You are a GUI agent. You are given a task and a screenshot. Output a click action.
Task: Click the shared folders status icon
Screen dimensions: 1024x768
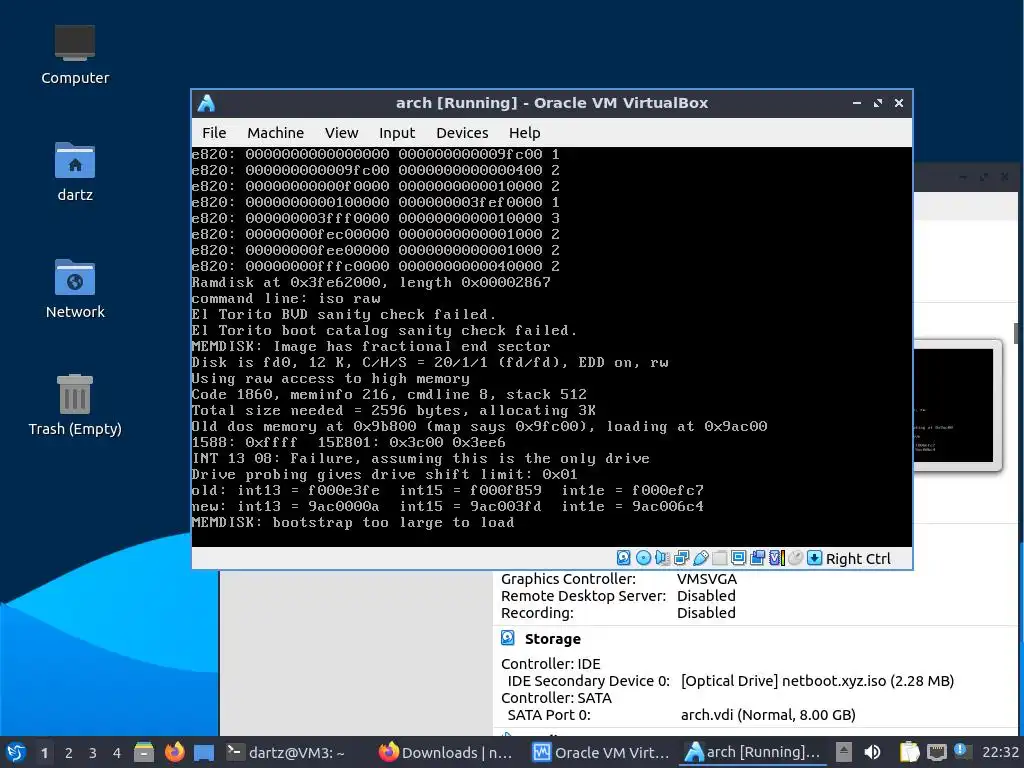click(x=720, y=558)
